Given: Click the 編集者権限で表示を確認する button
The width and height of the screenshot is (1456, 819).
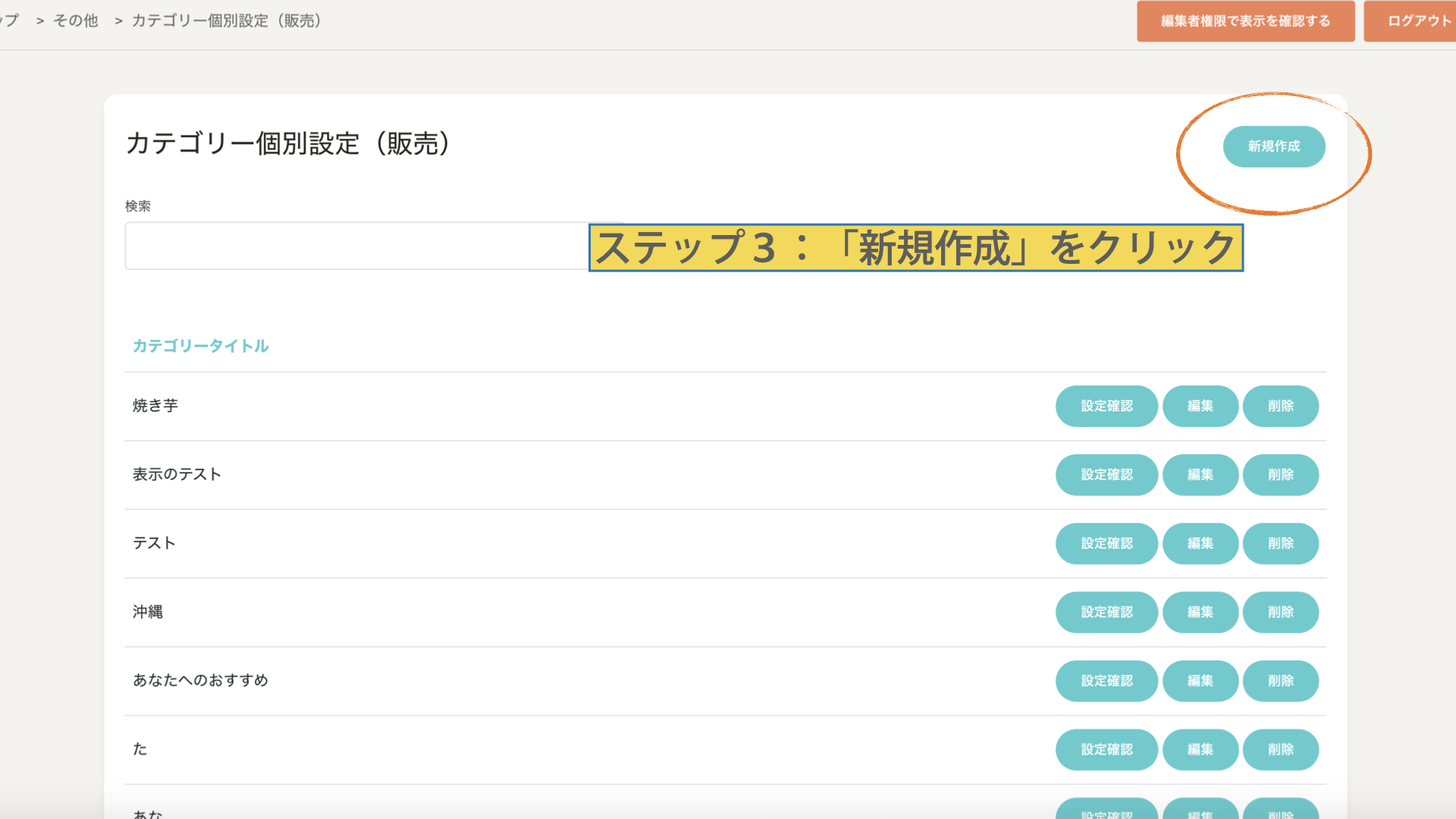Looking at the screenshot, I should click(x=1245, y=21).
